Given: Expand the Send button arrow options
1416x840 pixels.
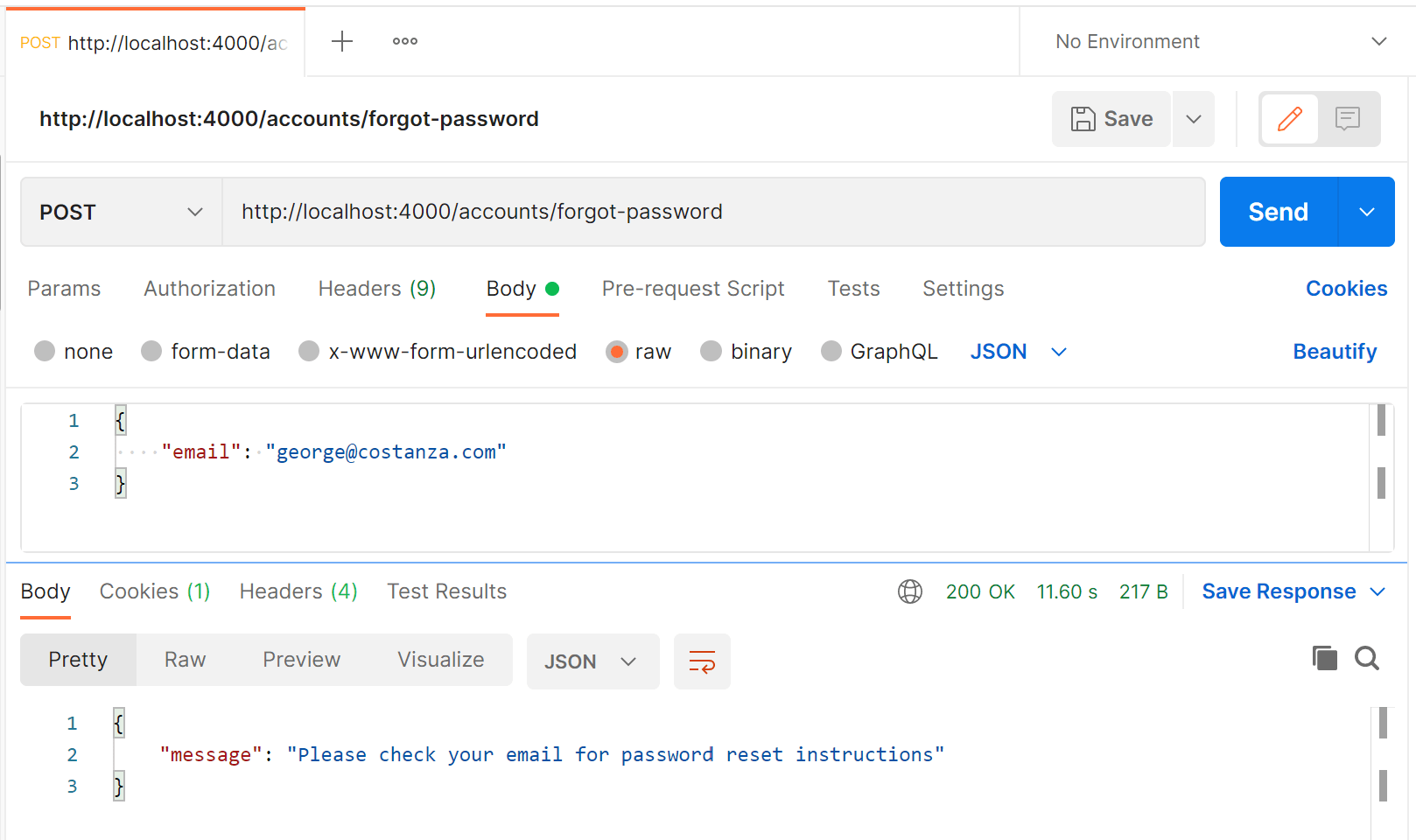Looking at the screenshot, I should click(1367, 212).
